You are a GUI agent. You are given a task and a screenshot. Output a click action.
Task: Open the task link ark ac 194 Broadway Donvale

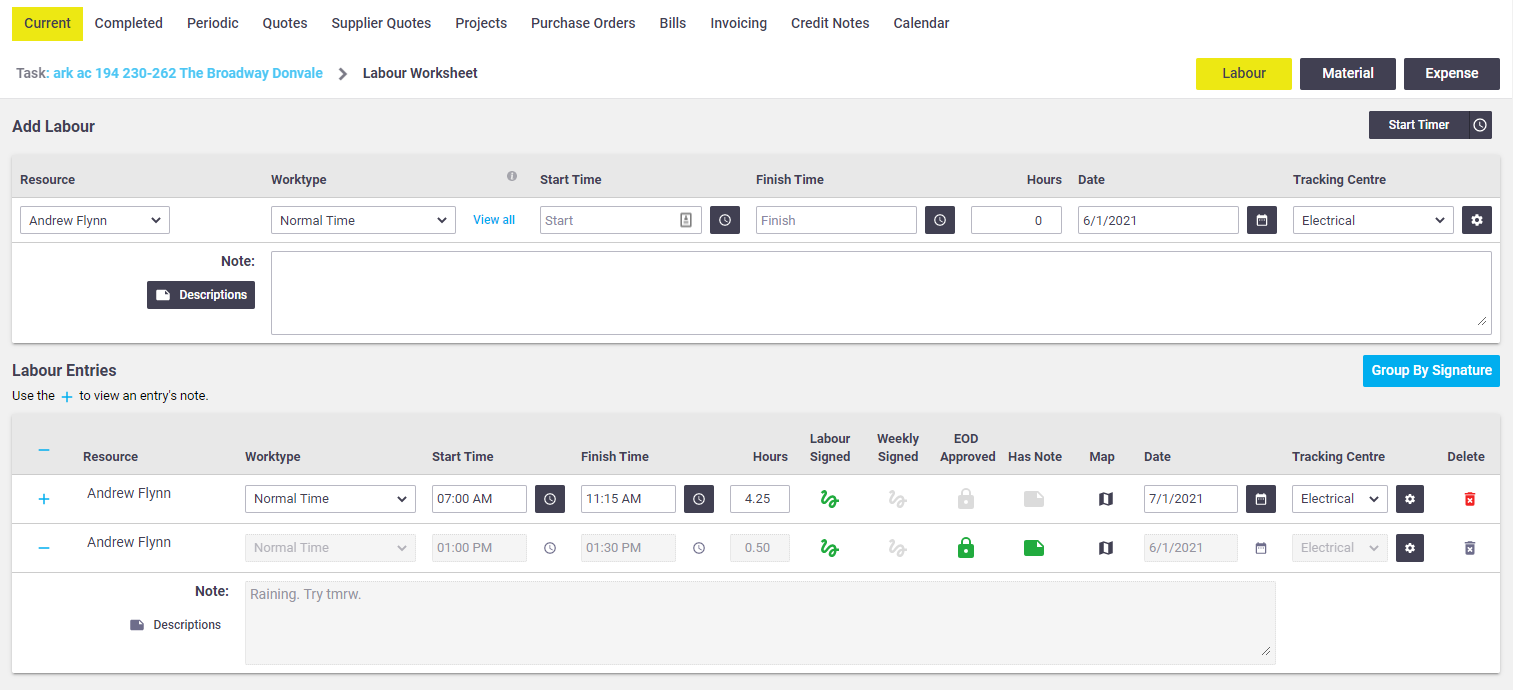(x=188, y=73)
